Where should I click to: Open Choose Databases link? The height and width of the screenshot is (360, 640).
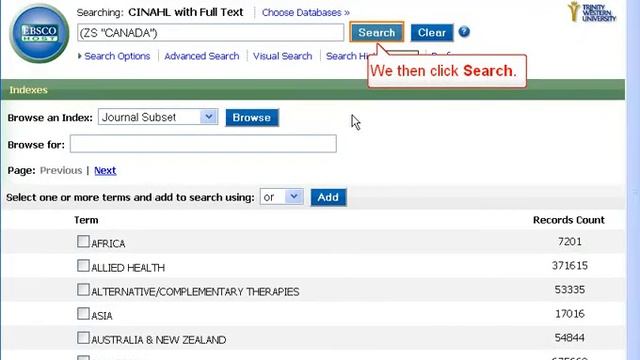306,13
